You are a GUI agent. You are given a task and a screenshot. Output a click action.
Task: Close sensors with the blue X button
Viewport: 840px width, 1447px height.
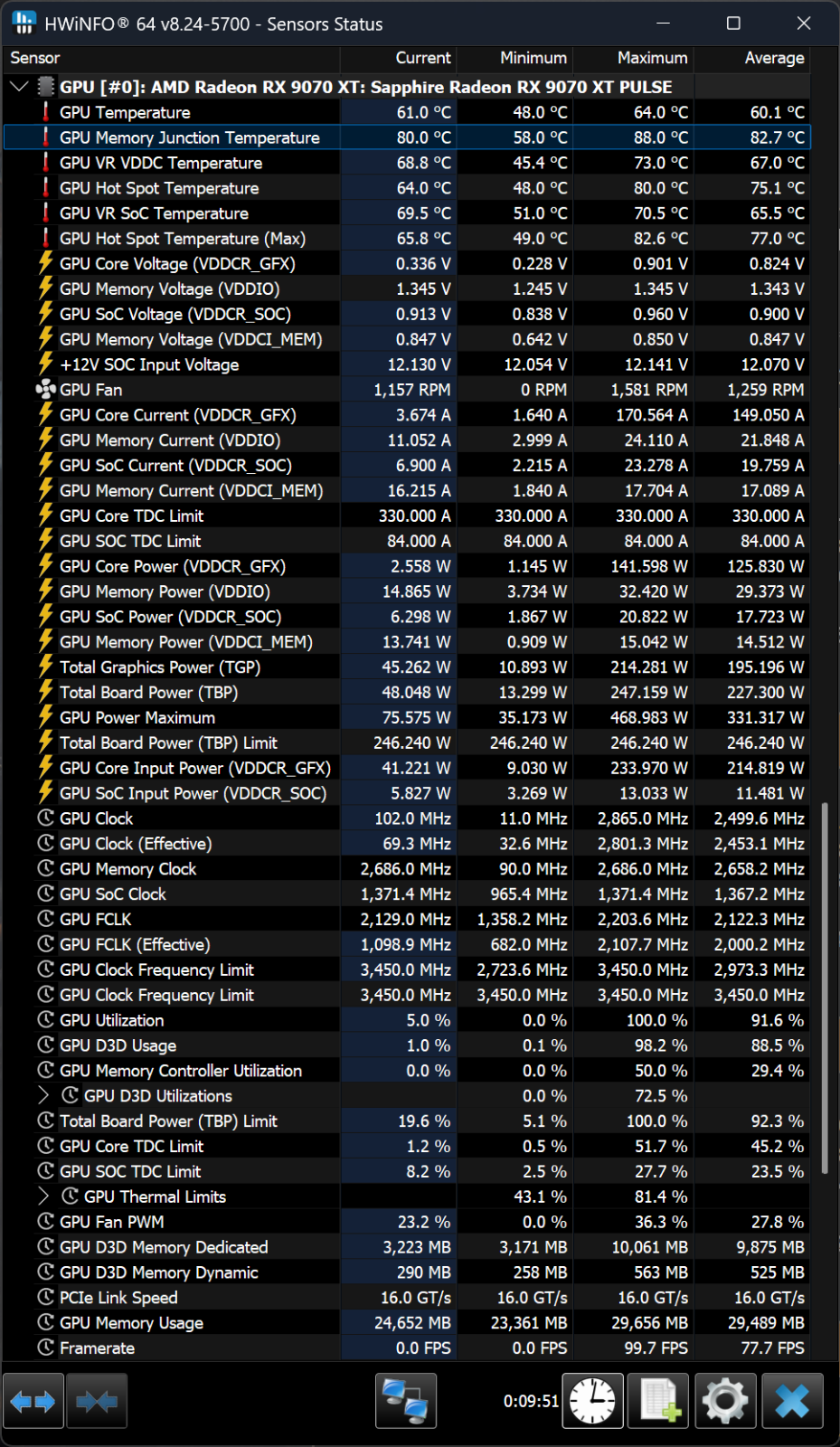(792, 1401)
